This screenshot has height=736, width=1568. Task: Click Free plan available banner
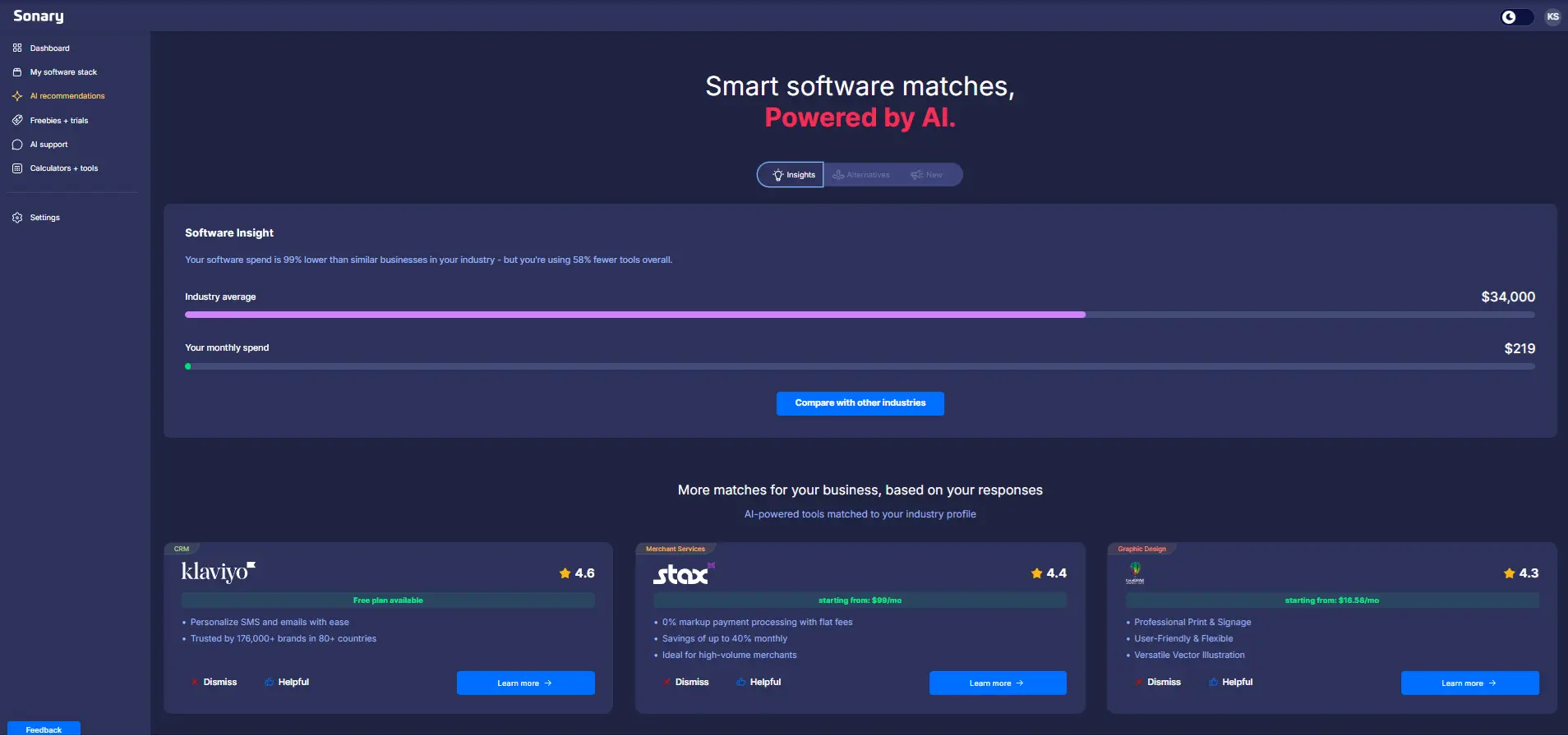[x=388, y=600]
